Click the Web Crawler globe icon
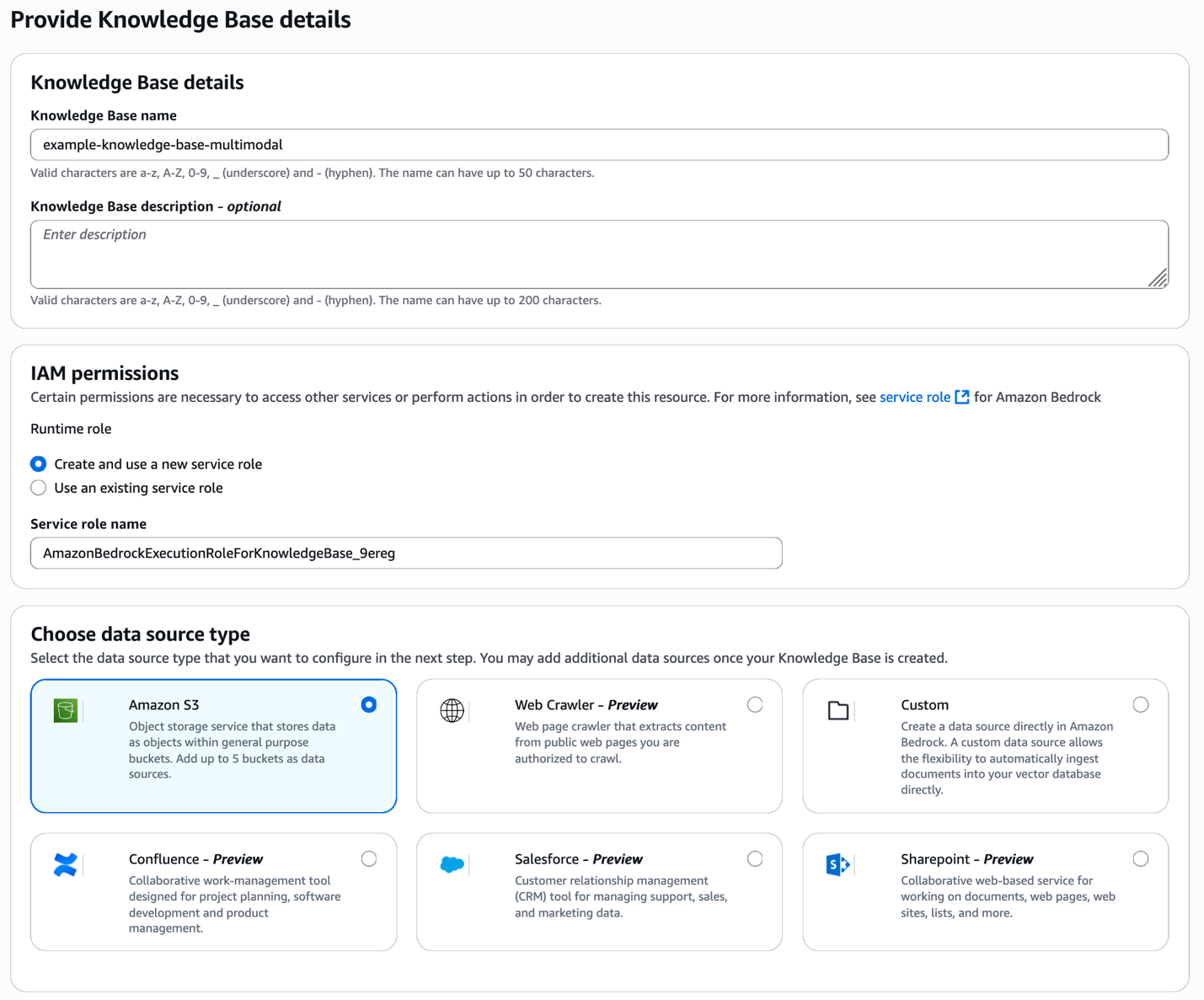 point(452,710)
